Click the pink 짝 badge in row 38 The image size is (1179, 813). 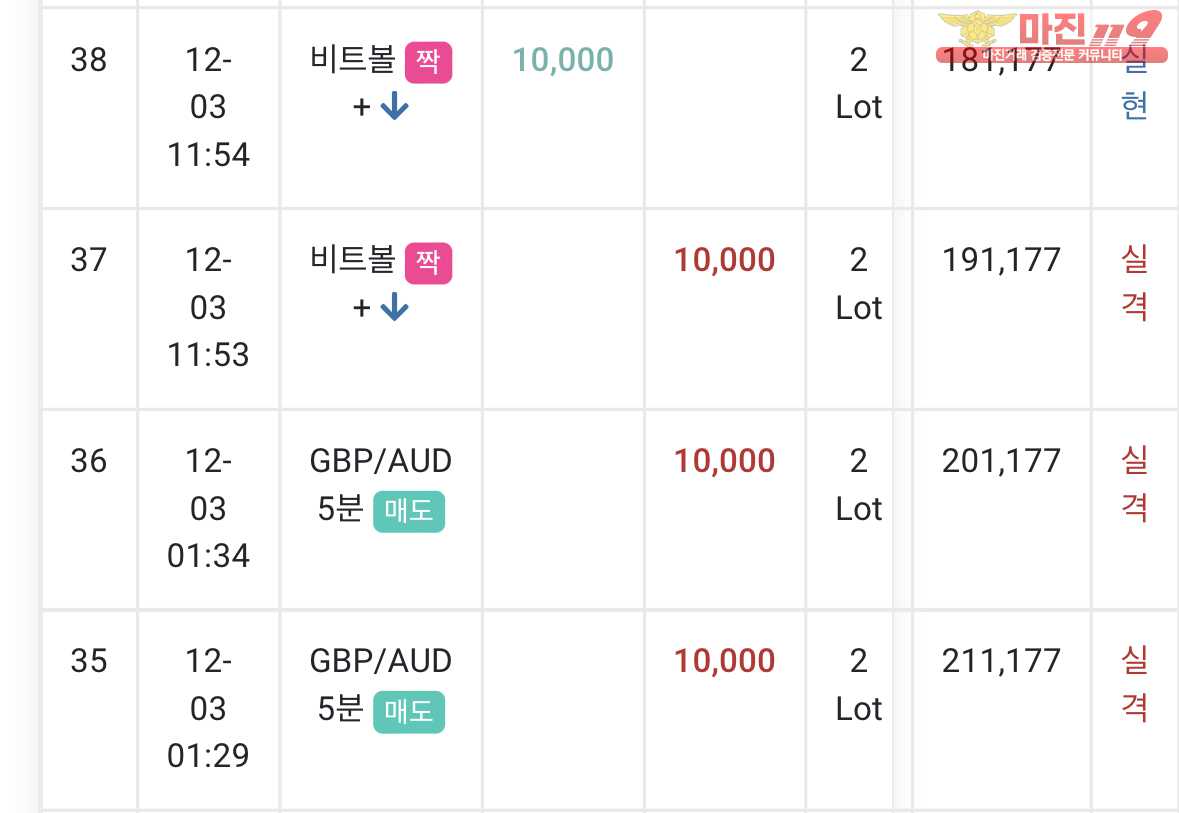click(428, 62)
